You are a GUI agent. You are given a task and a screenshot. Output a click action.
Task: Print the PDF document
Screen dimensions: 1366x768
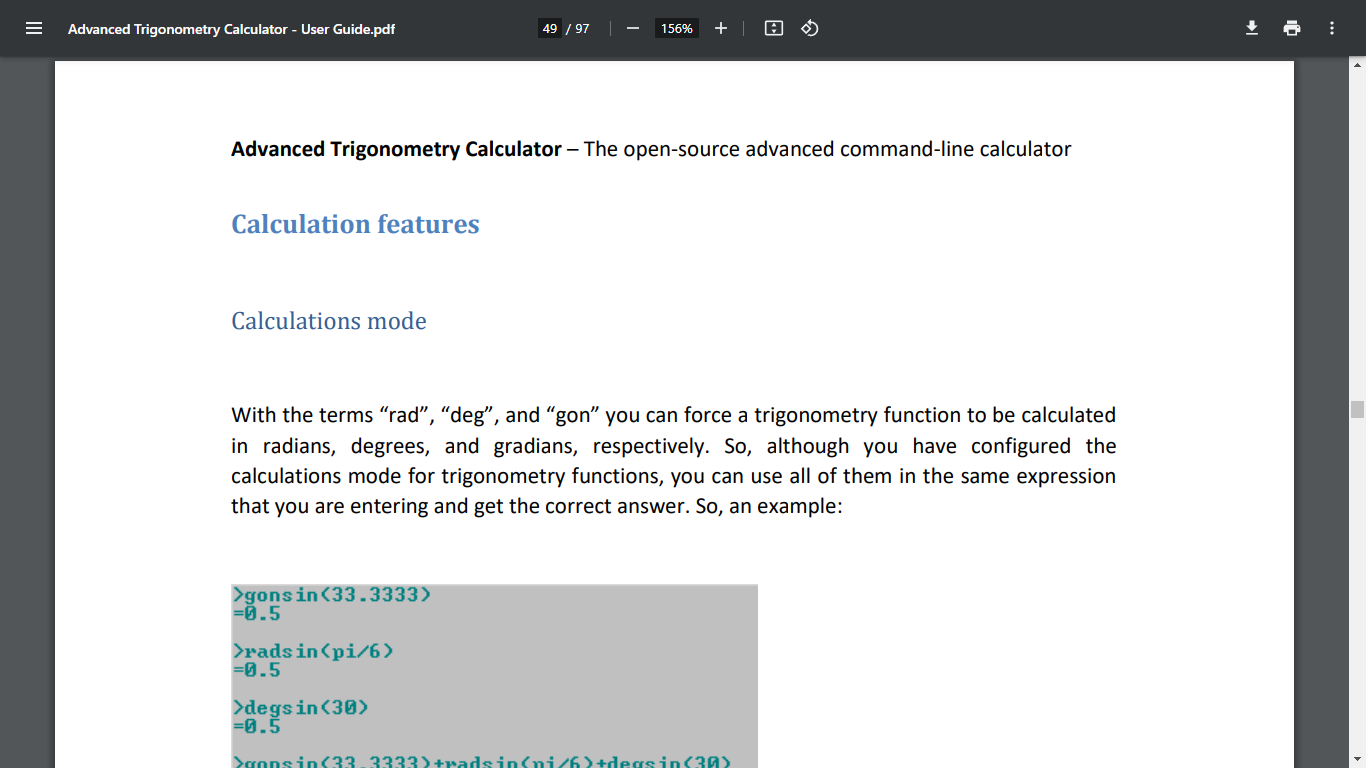(1292, 28)
